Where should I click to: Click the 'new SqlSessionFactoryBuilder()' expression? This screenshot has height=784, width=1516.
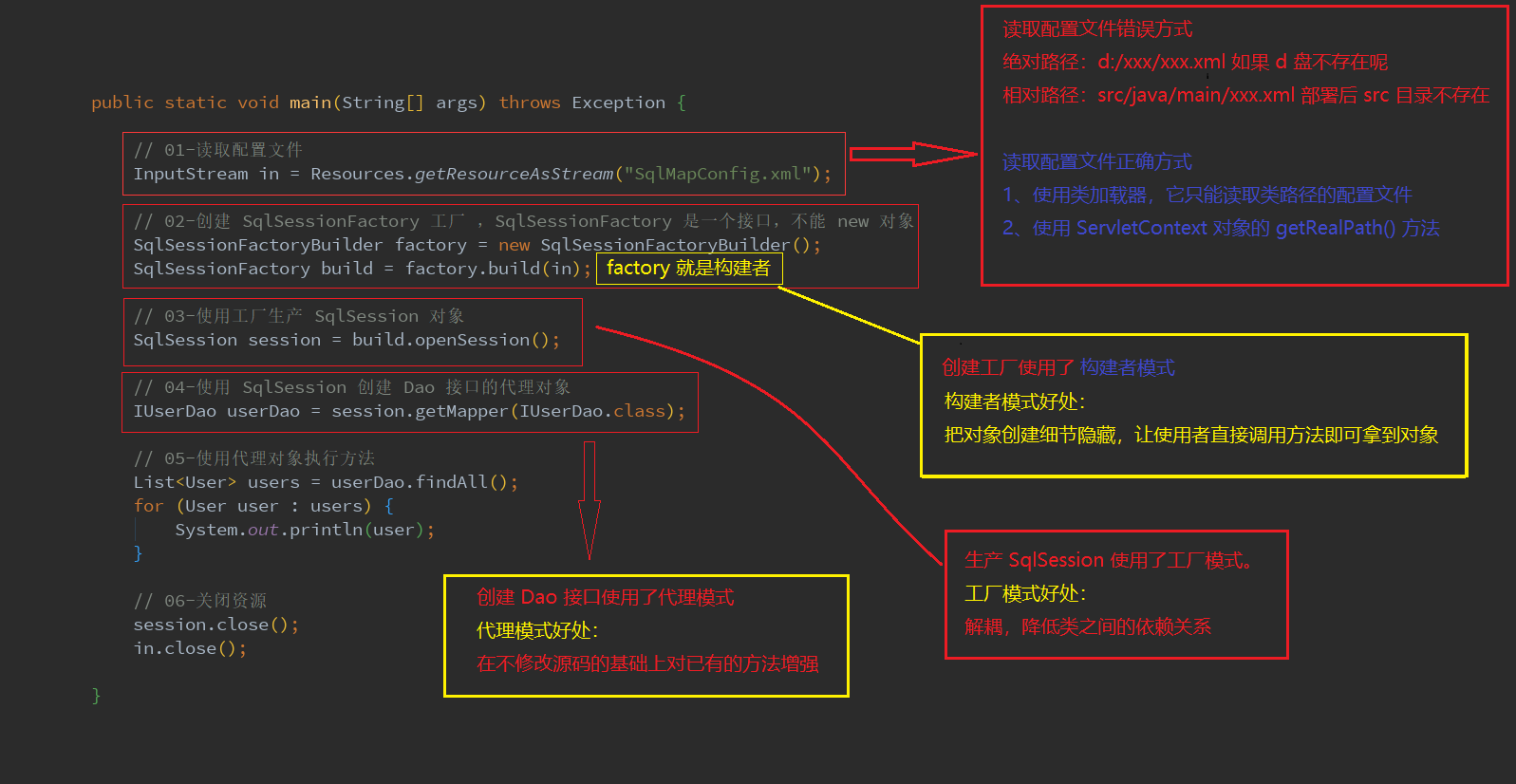click(x=659, y=245)
